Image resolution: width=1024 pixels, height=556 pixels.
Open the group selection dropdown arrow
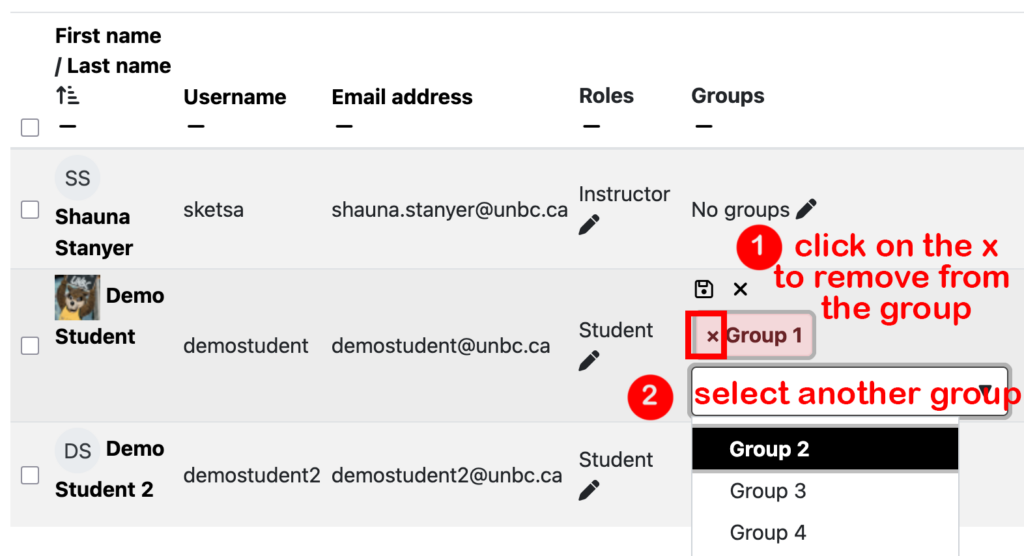point(986,392)
